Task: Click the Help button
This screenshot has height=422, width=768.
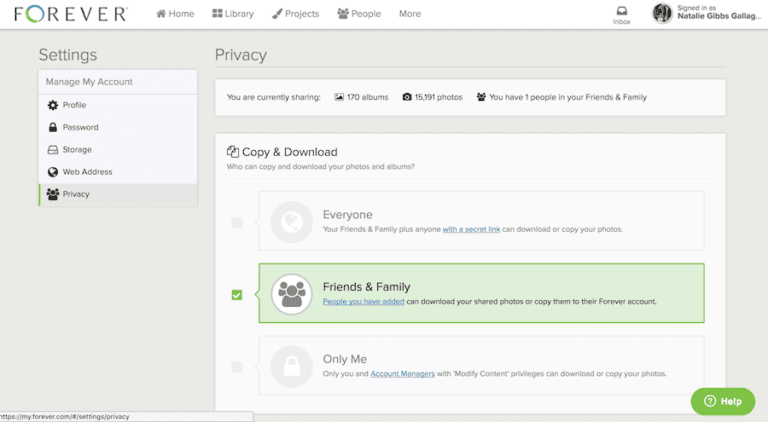Action: tap(722, 401)
